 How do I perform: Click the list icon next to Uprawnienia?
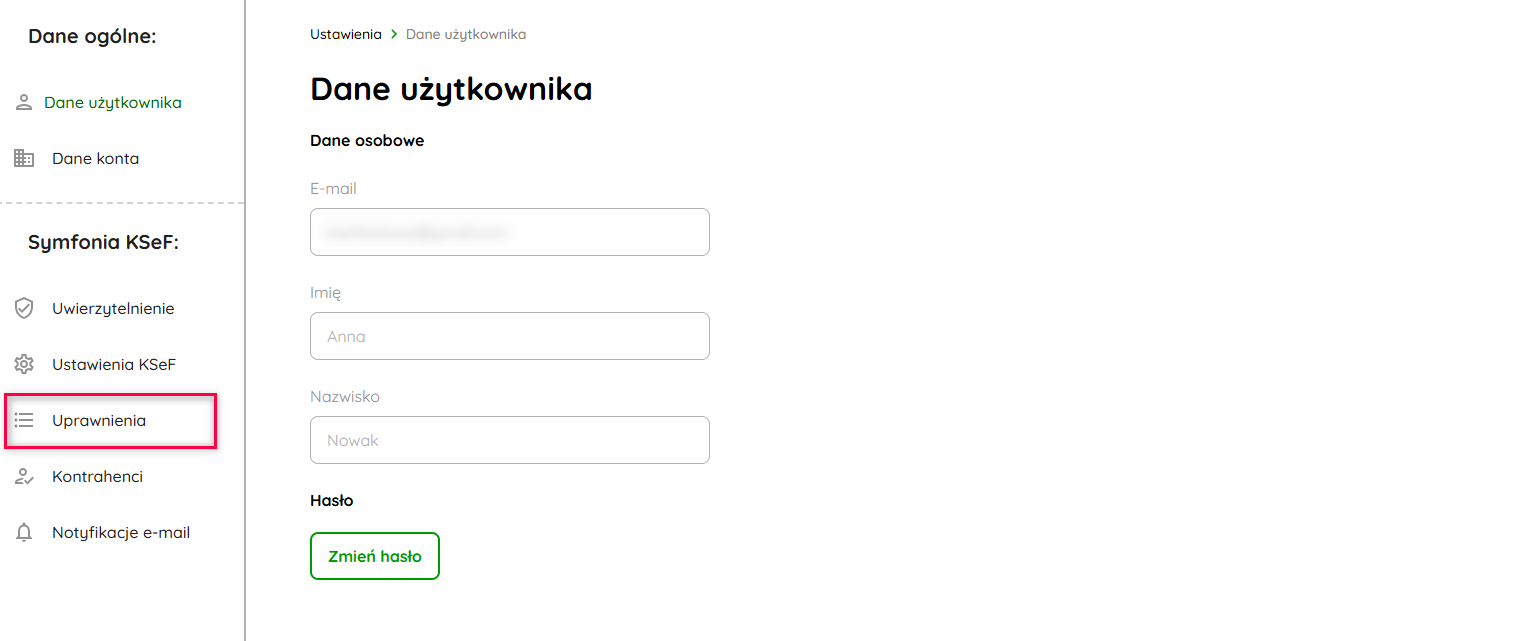(24, 421)
